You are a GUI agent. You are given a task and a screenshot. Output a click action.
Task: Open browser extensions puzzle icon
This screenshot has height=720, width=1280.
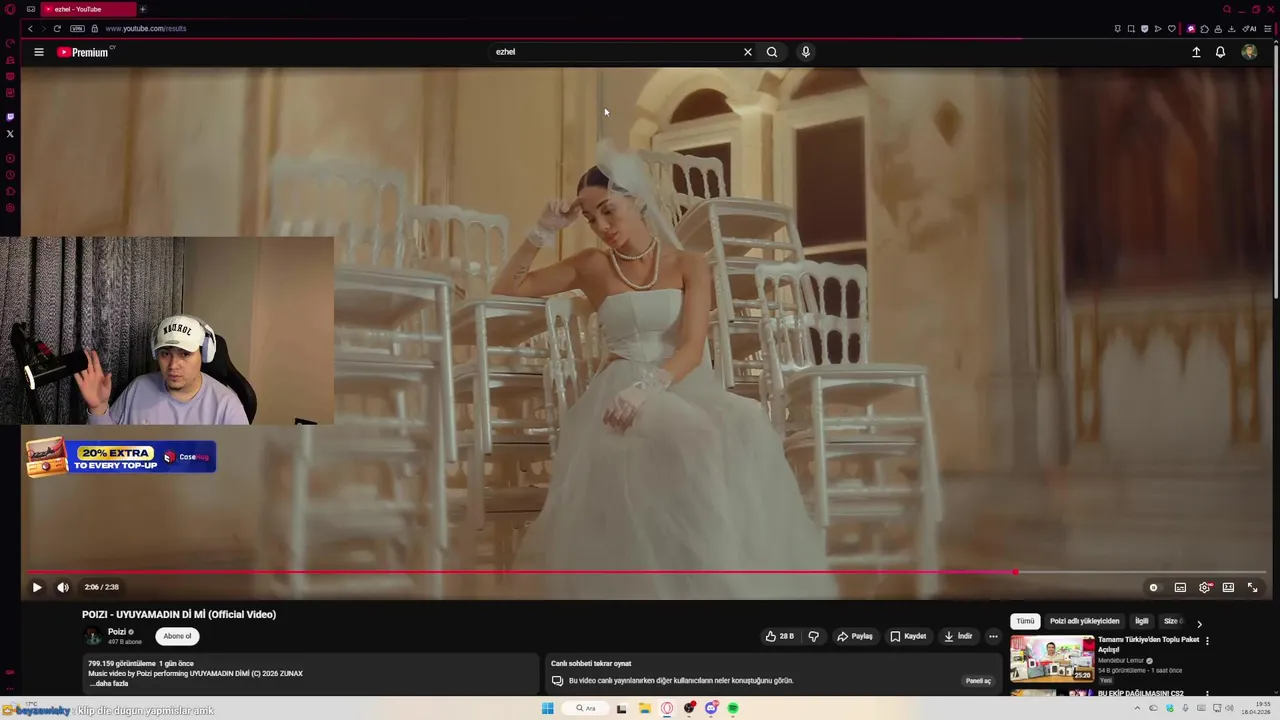click(x=1204, y=28)
